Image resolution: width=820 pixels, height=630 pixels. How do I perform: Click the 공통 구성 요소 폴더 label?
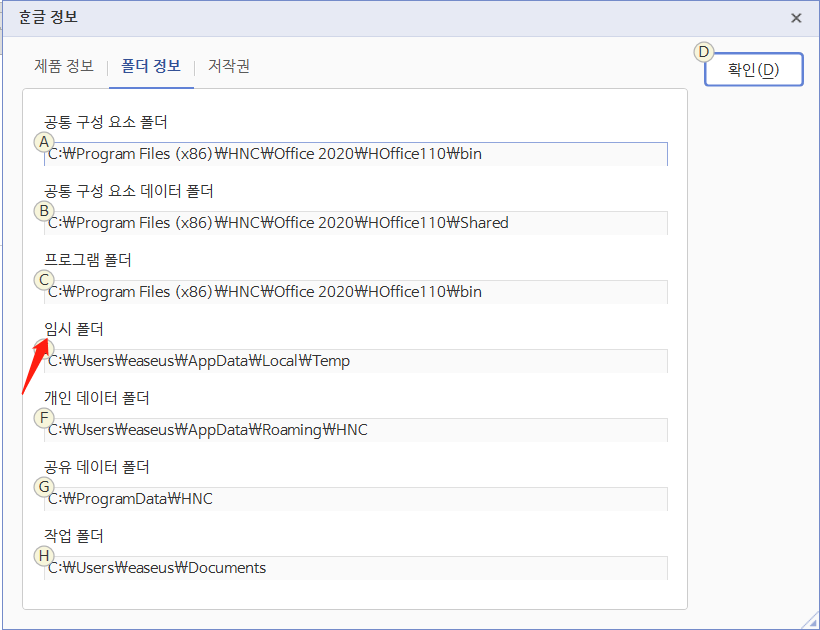106,122
